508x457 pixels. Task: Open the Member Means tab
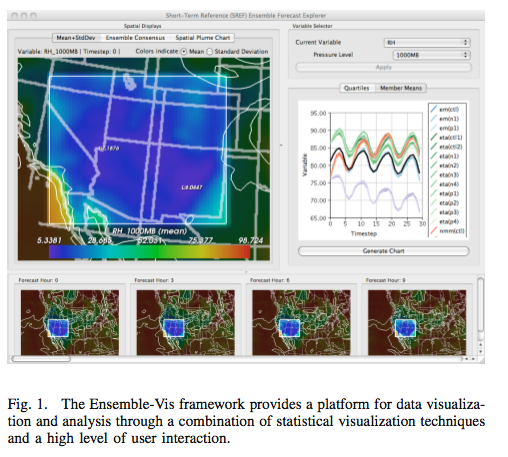[x=401, y=88]
